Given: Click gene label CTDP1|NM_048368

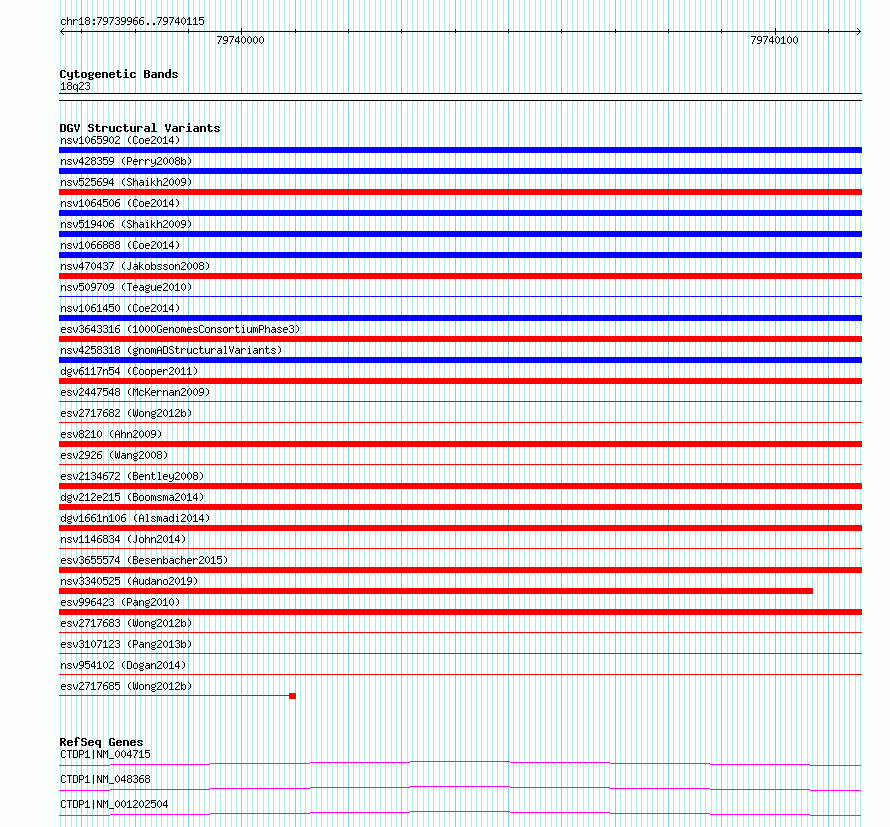Looking at the screenshot, I should (x=105, y=779).
